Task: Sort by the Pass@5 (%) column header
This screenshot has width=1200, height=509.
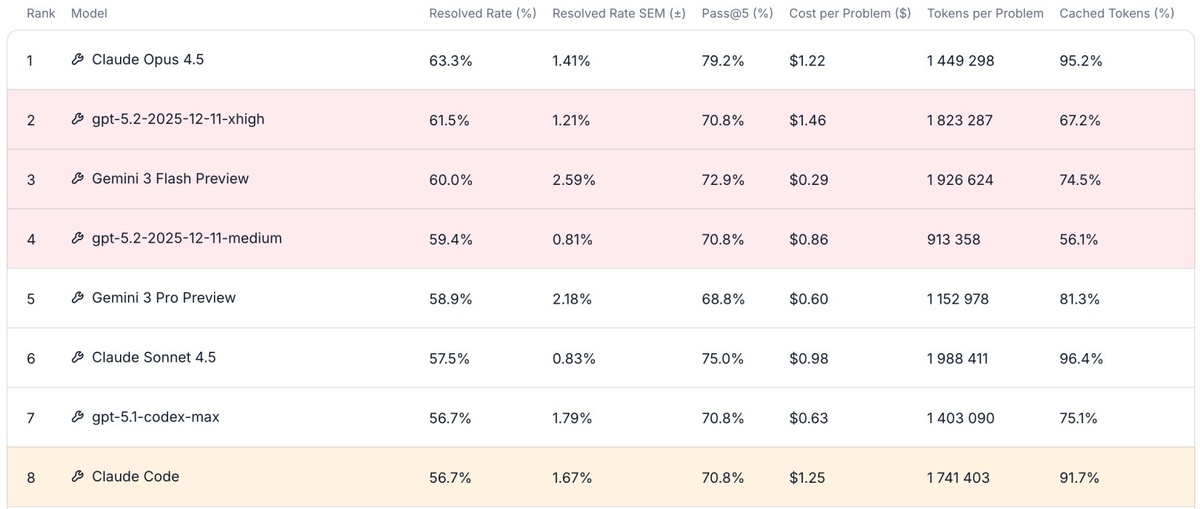Action: (738, 14)
